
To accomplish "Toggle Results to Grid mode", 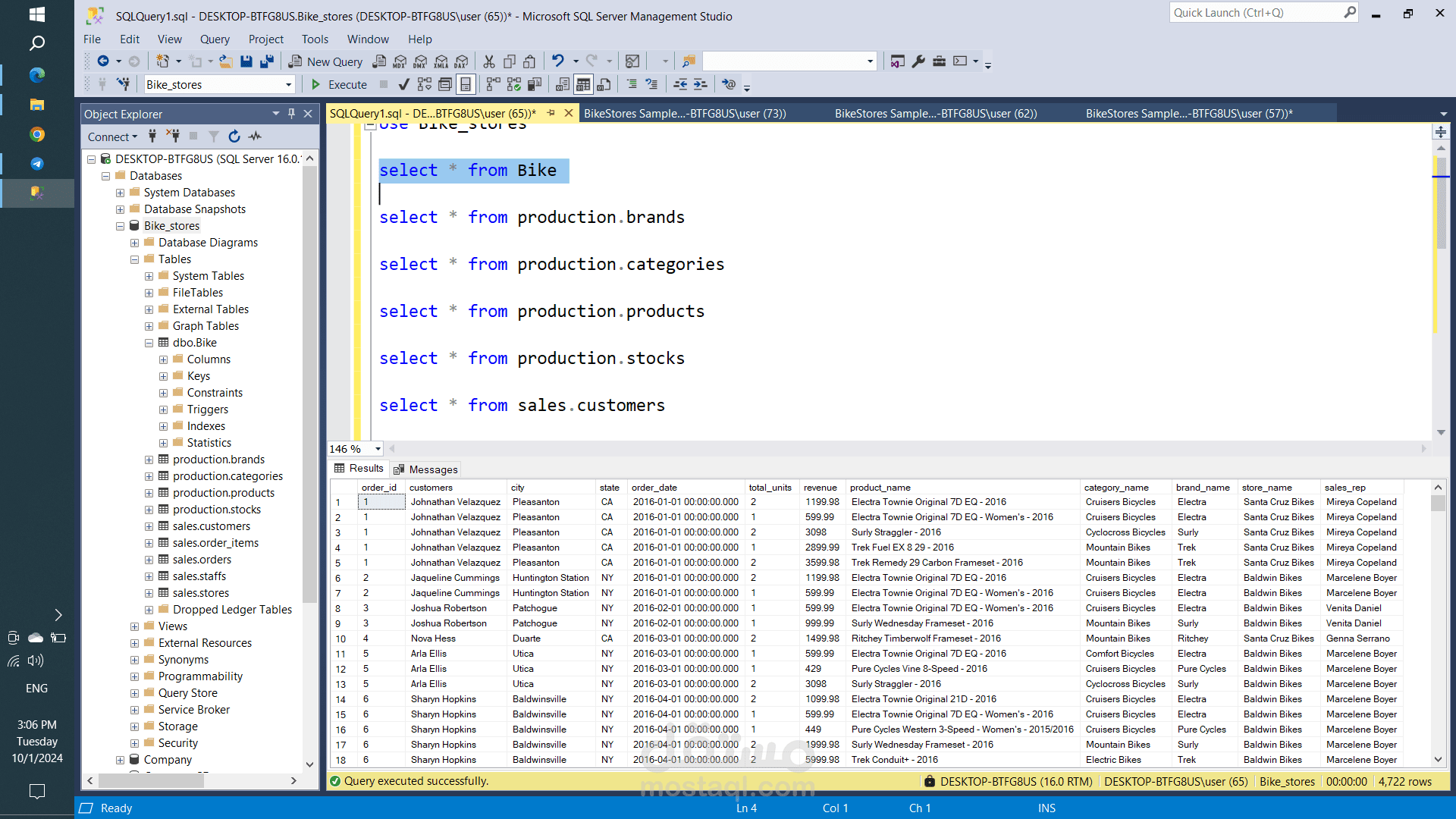I will [582, 84].
